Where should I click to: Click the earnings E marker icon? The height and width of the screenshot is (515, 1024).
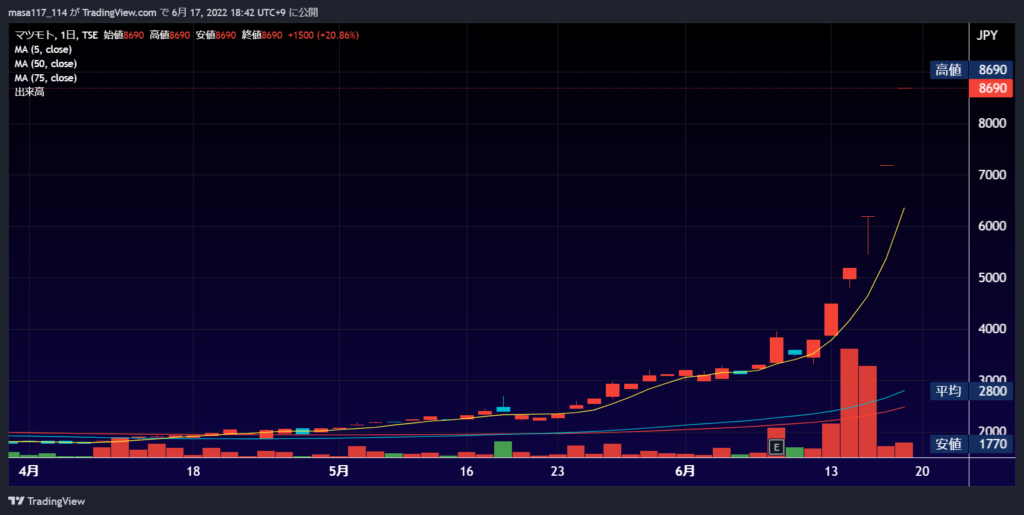pos(776,447)
